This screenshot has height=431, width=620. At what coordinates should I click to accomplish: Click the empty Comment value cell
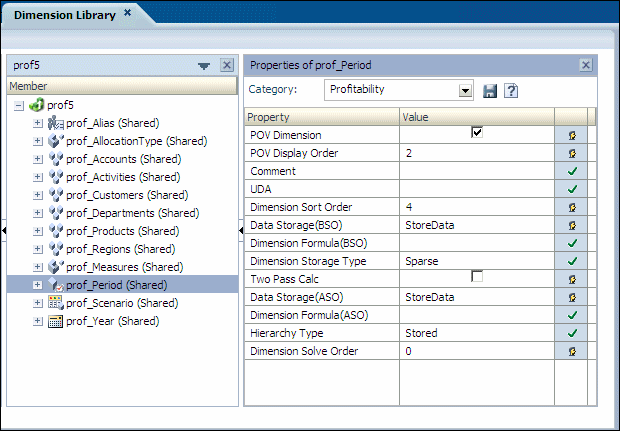pos(477,171)
